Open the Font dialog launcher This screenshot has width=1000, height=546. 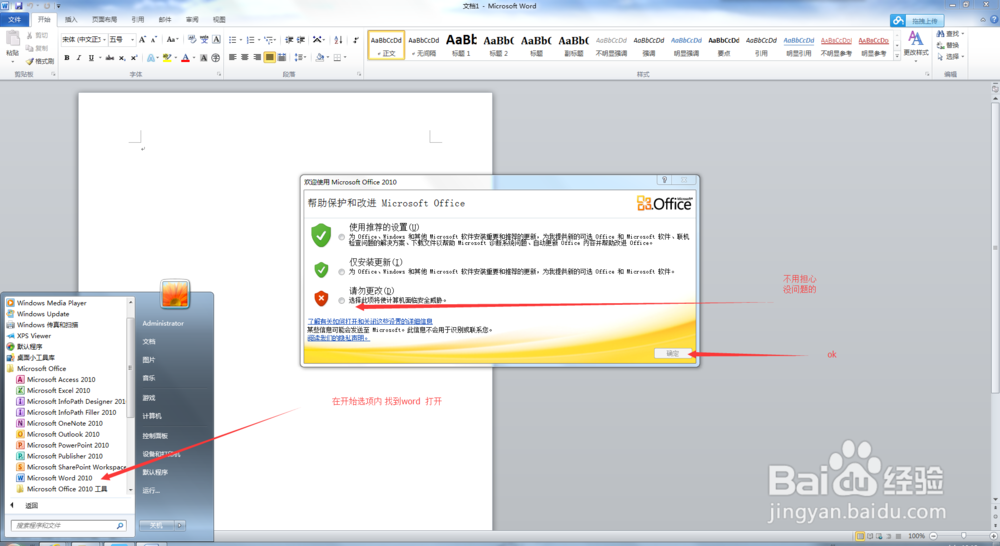point(219,75)
